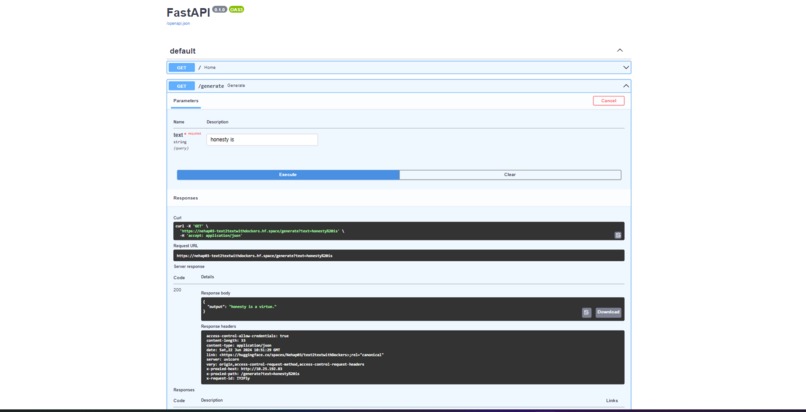Collapse the default section chevron
Viewport: 806px width, 412px height.
tap(620, 50)
